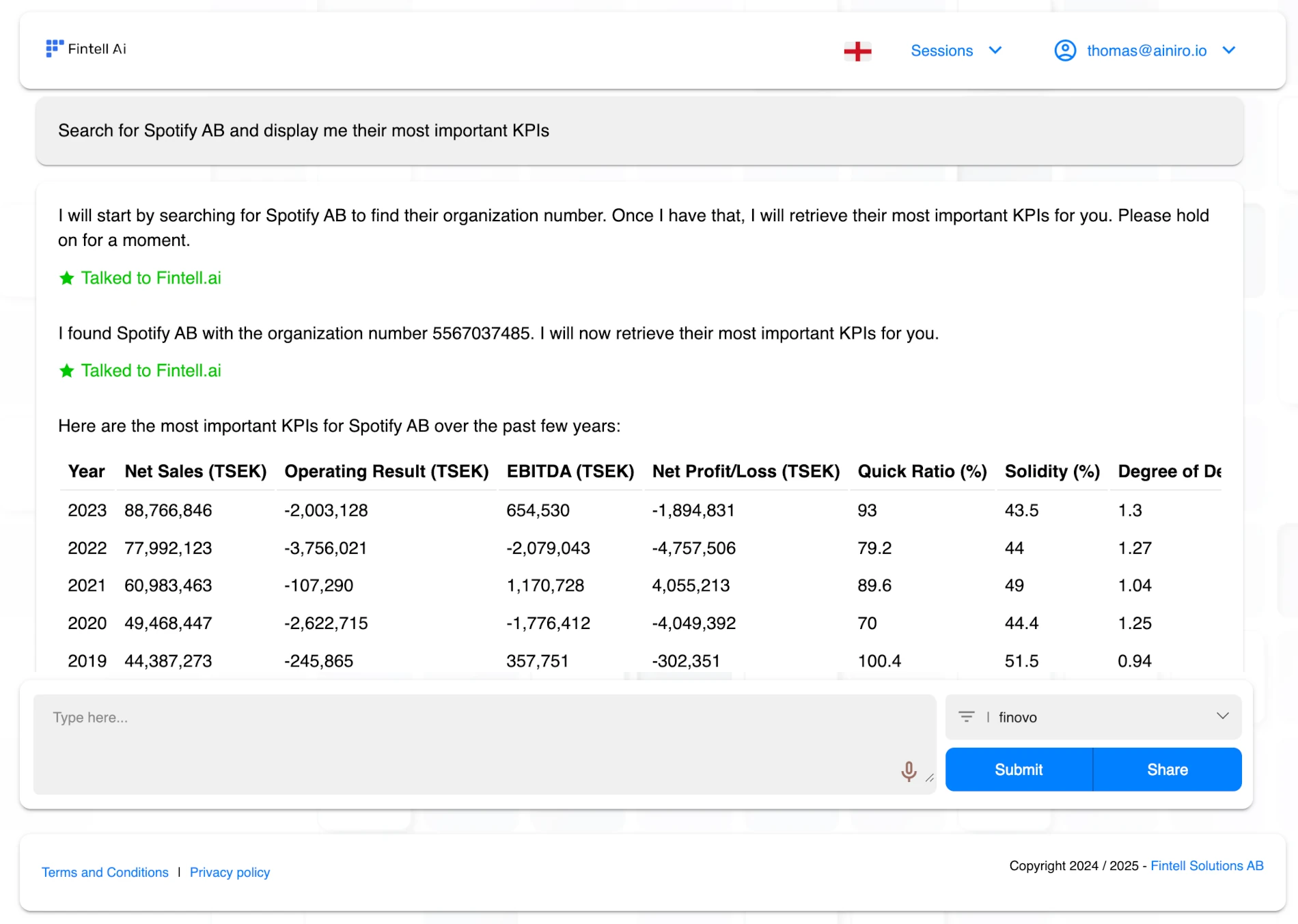Click the star beside the first Talked to Fintell.ai
1298x924 pixels.
(x=67, y=277)
